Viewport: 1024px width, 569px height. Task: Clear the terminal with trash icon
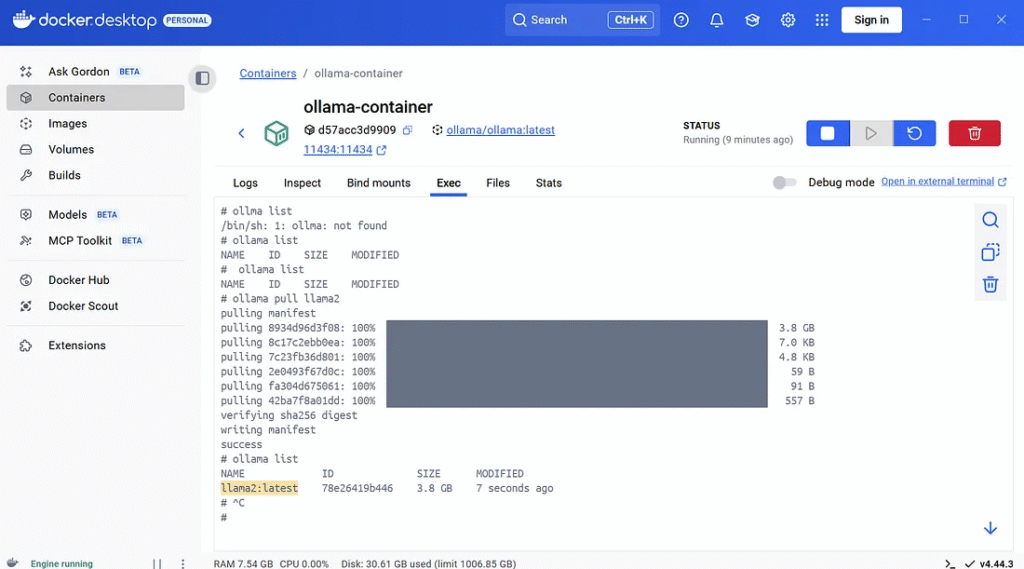tap(990, 285)
